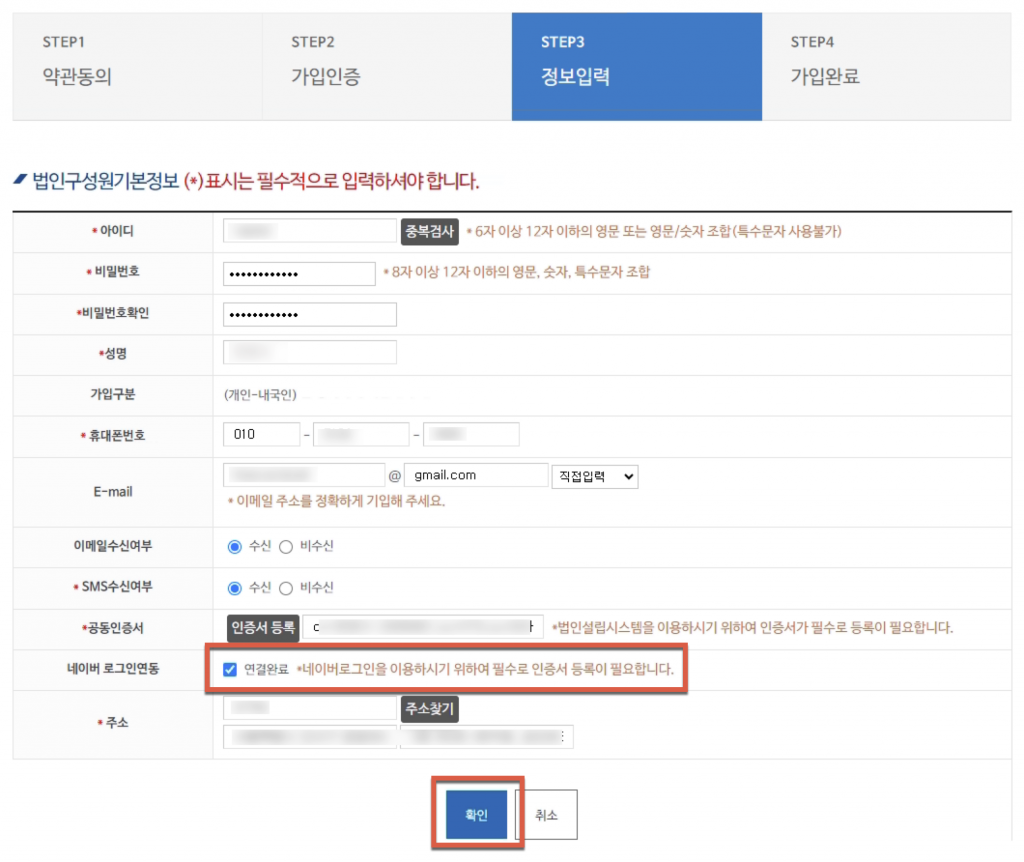Select the STEP3 정보입력 tab
The height and width of the screenshot is (862, 1024).
637,66
